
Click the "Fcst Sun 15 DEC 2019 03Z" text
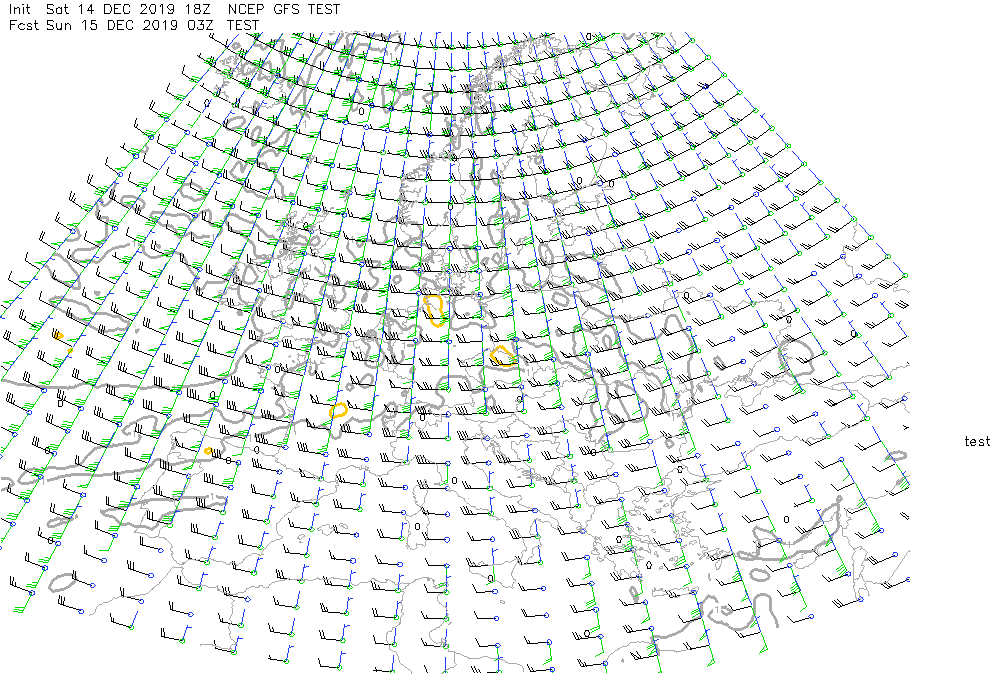[111, 26]
